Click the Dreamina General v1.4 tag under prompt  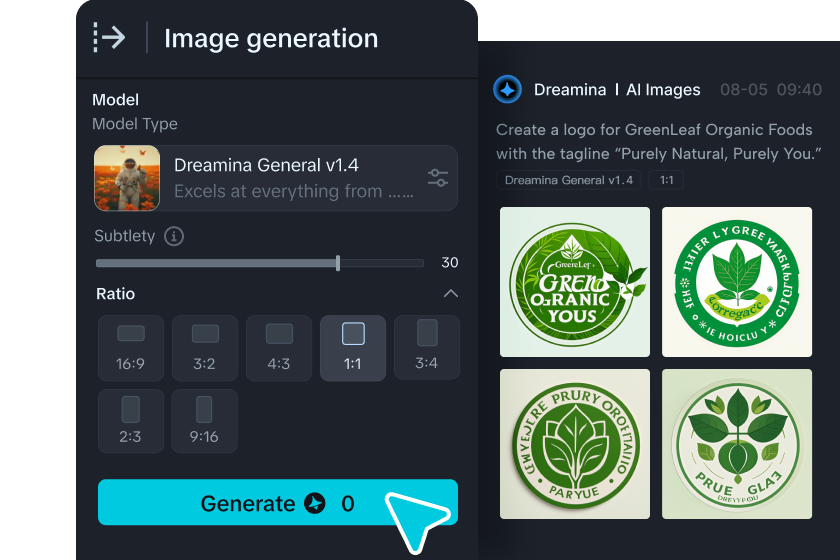(x=568, y=180)
